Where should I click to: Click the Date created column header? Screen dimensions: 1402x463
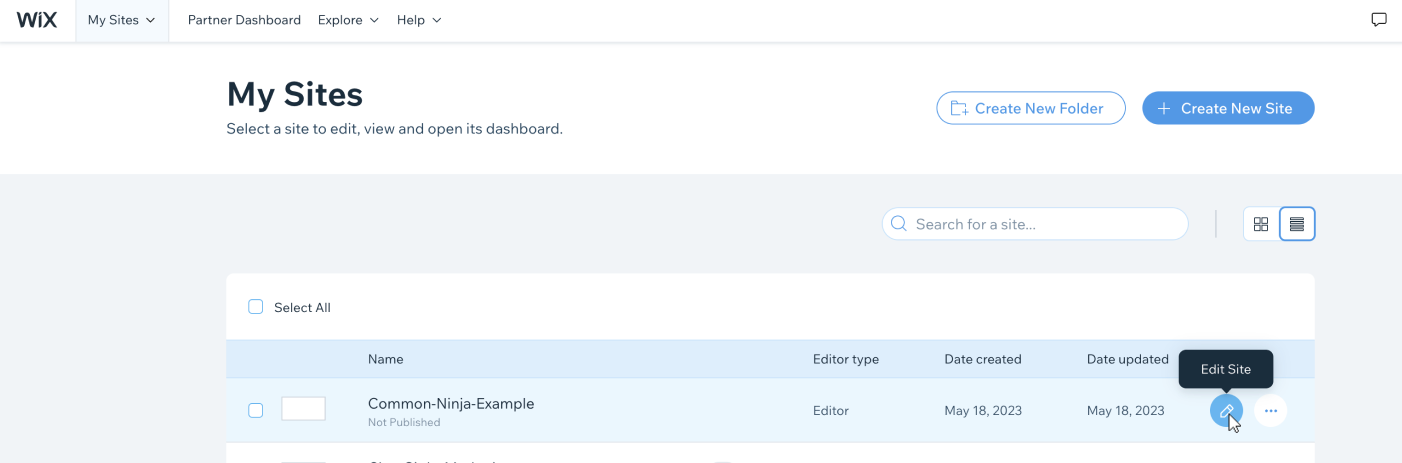click(983, 359)
